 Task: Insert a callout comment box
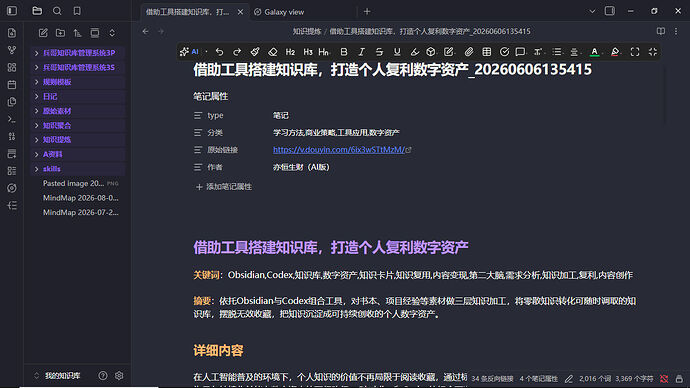point(521,52)
